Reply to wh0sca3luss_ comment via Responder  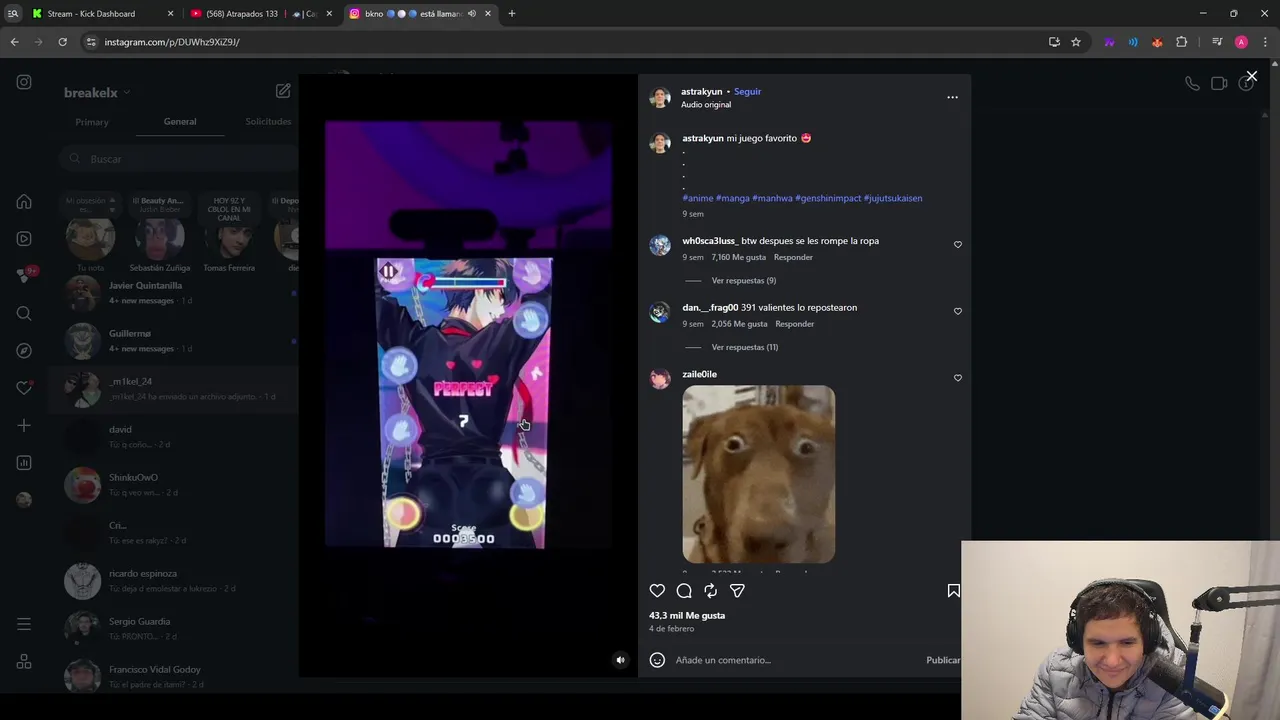[x=793, y=257]
